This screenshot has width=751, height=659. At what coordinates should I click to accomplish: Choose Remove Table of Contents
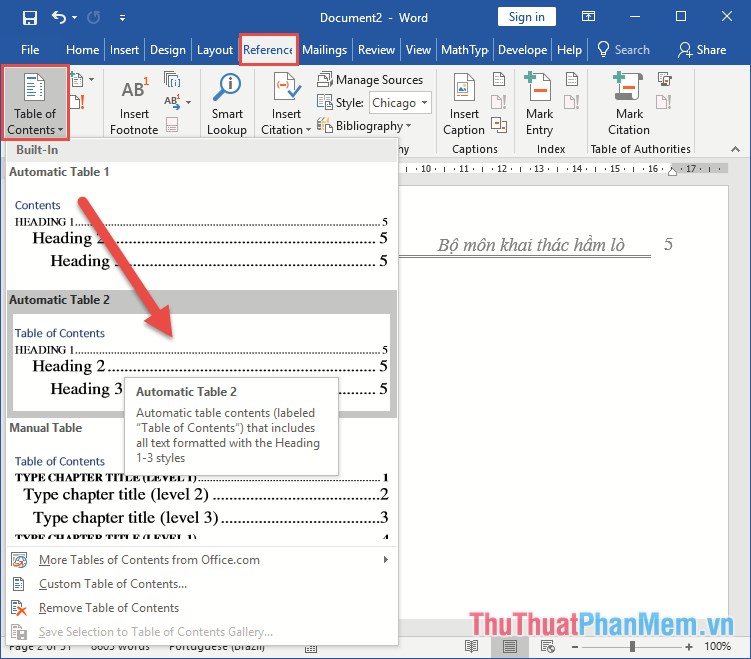202,608
